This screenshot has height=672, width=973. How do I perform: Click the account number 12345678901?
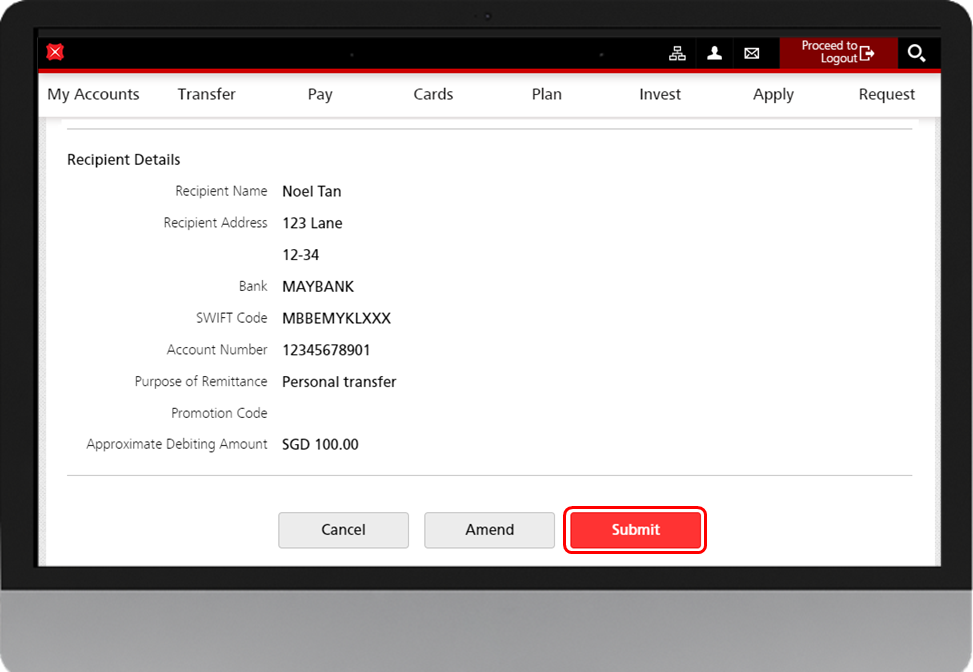[x=326, y=350]
